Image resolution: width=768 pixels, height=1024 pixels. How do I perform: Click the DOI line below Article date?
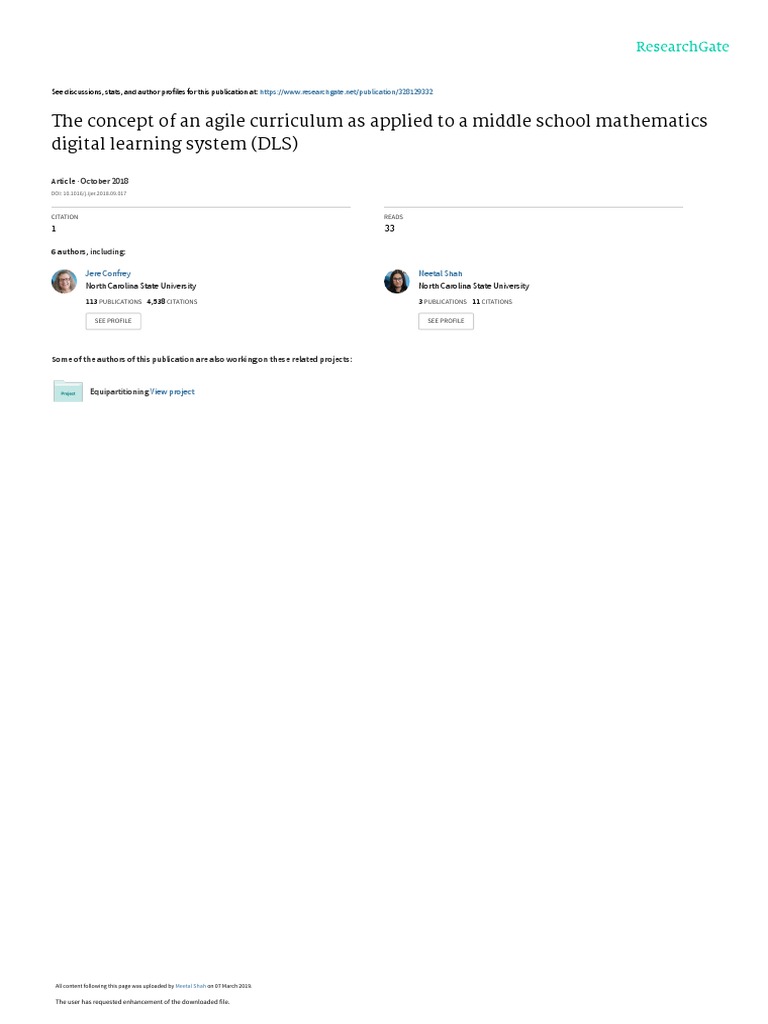89,193
